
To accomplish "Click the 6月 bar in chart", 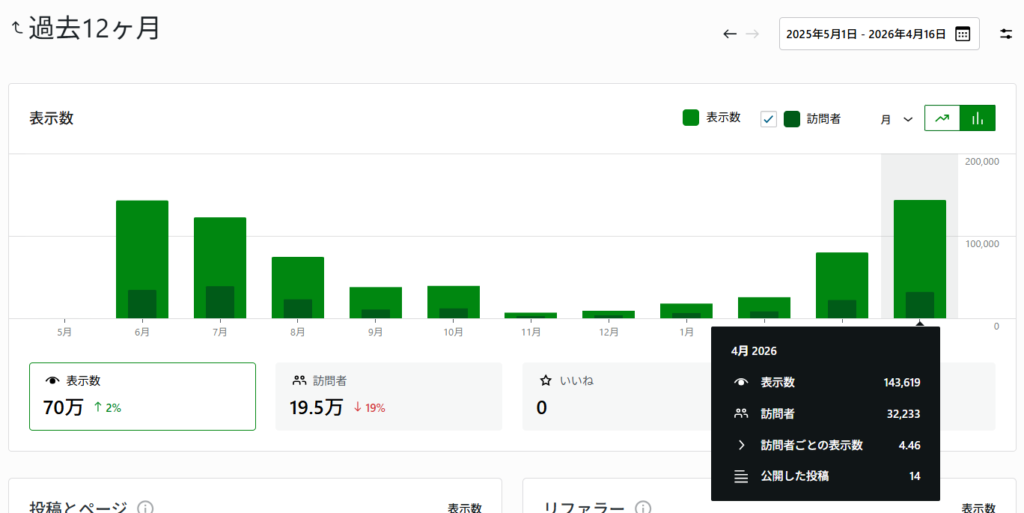I will pyautogui.click(x=142, y=259).
